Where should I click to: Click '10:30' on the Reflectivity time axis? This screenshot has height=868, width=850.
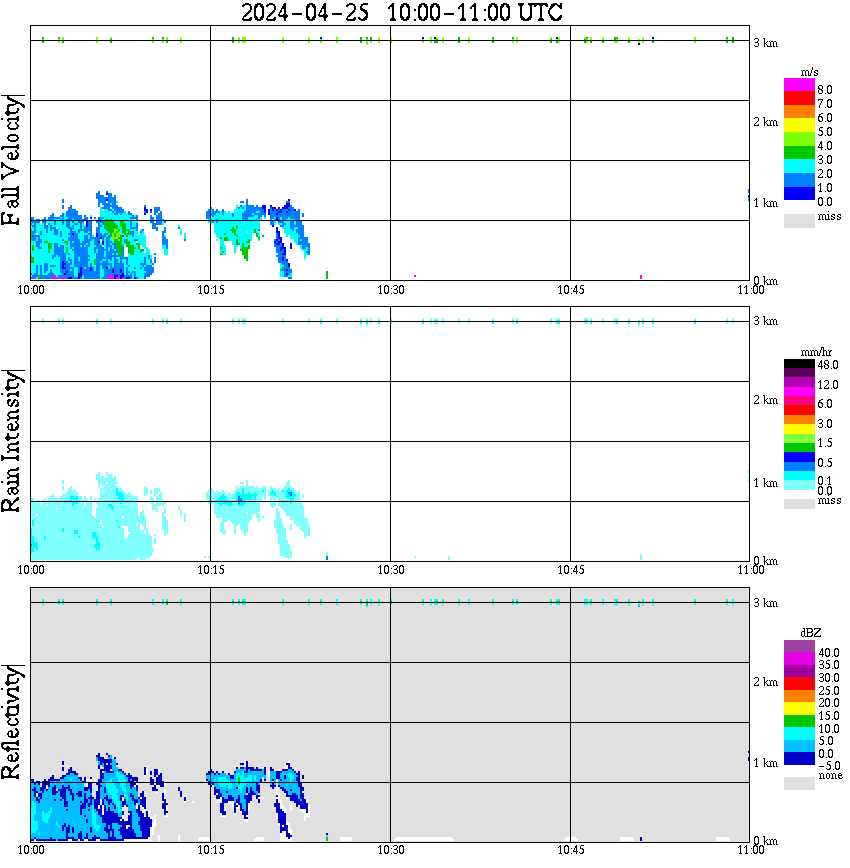tap(391, 850)
